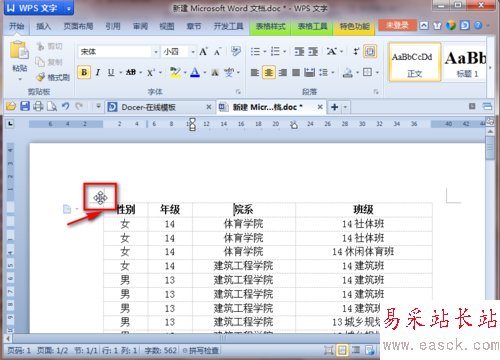Decrease the font size
This screenshot has width=500, height=360.
(x=218, y=52)
